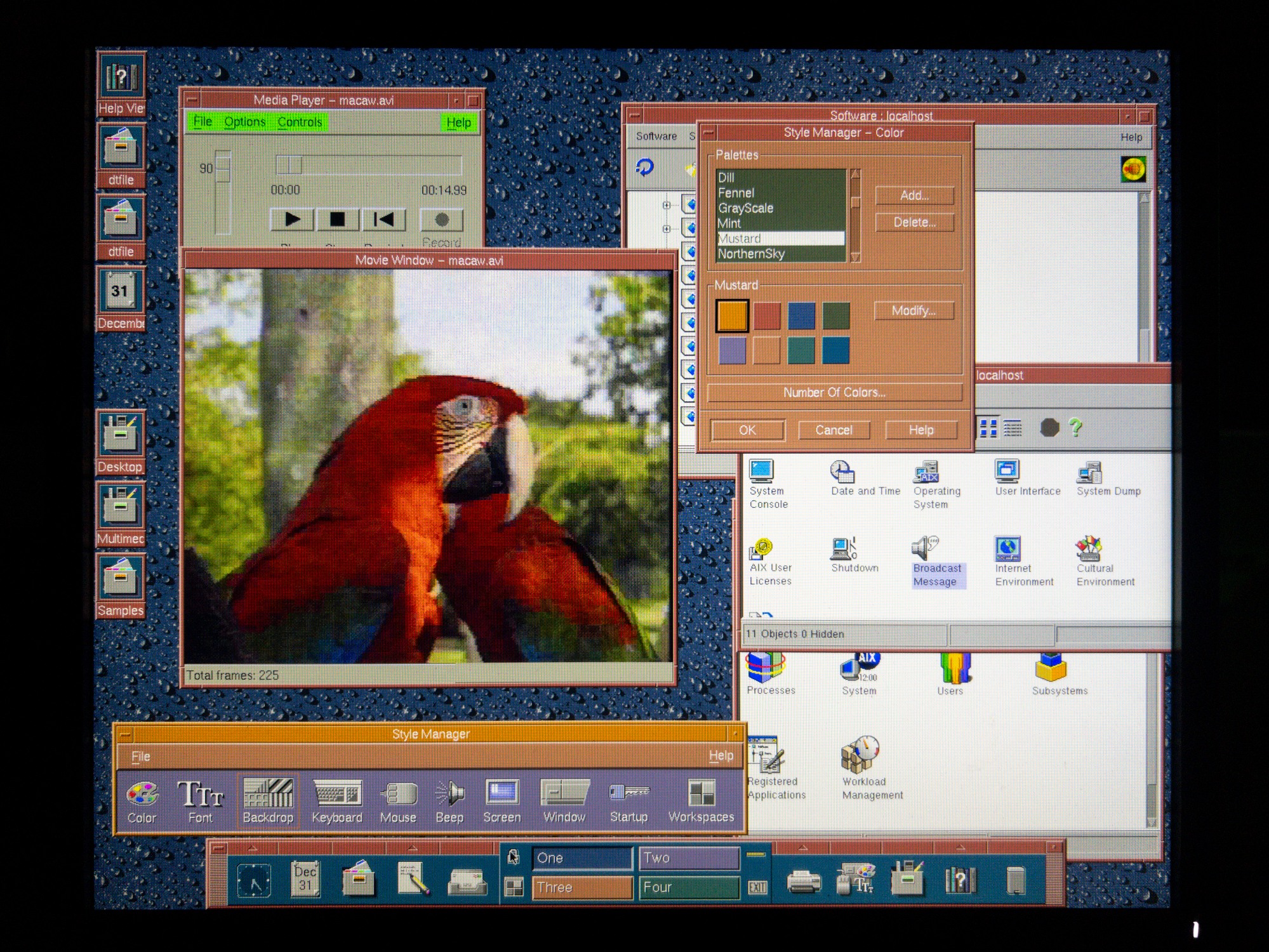
Task: Click the front panel lock icon
Action: tap(514, 857)
